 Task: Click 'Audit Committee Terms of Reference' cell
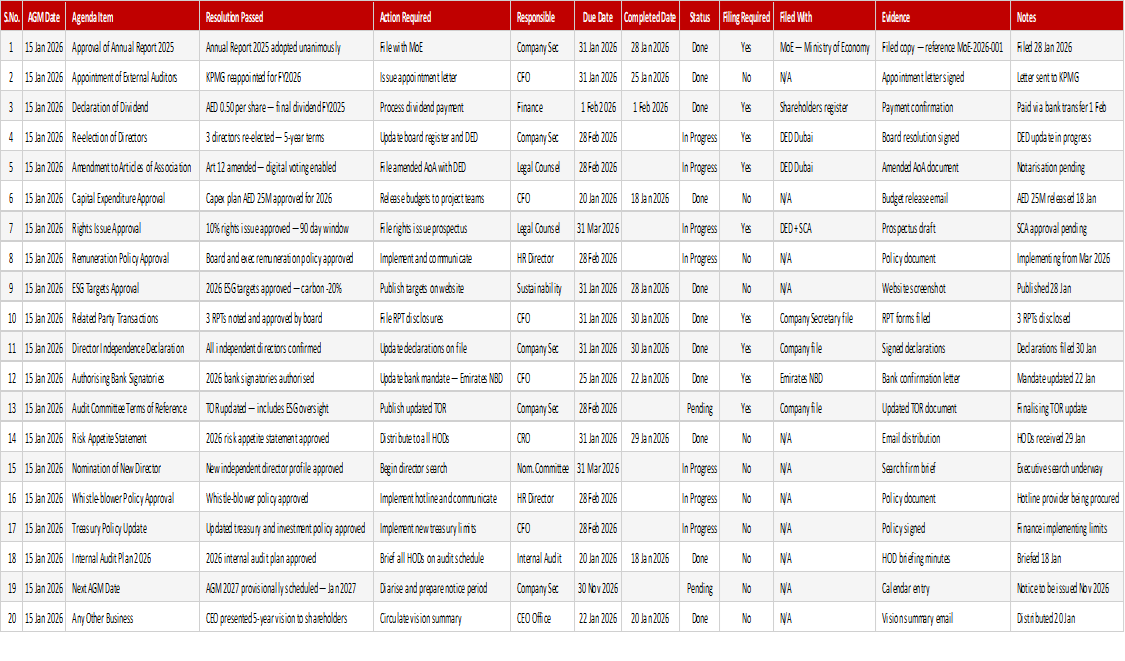132,408
